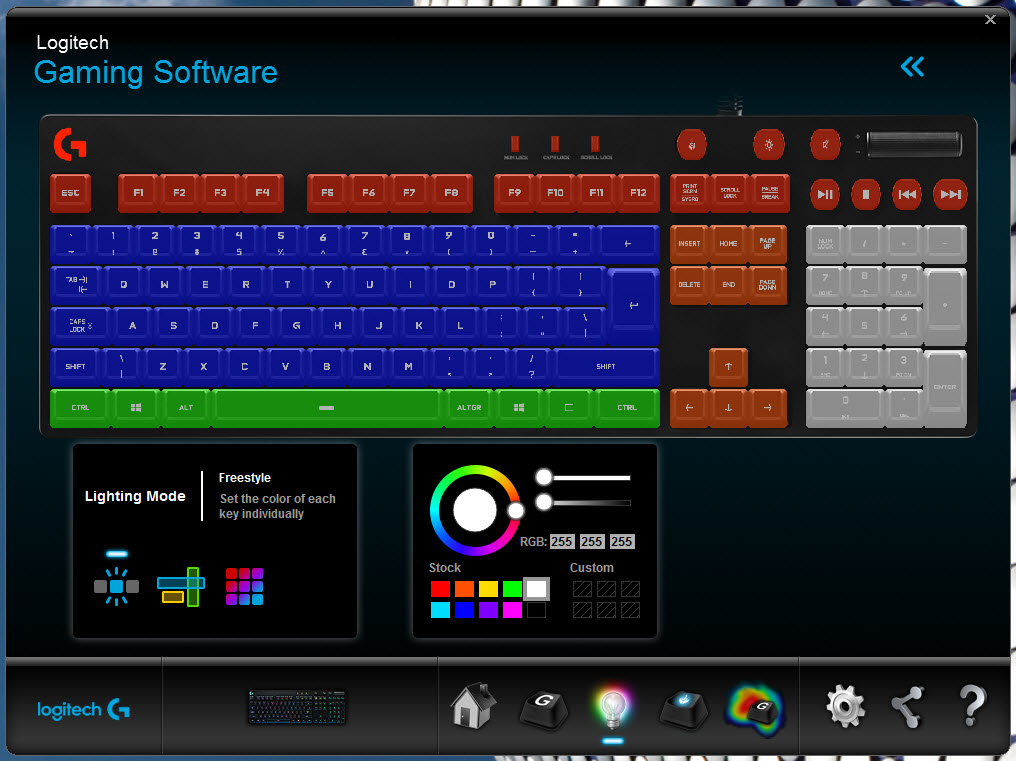This screenshot has height=761, width=1016.
Task: Open the G-key customization icon
Action: click(544, 709)
